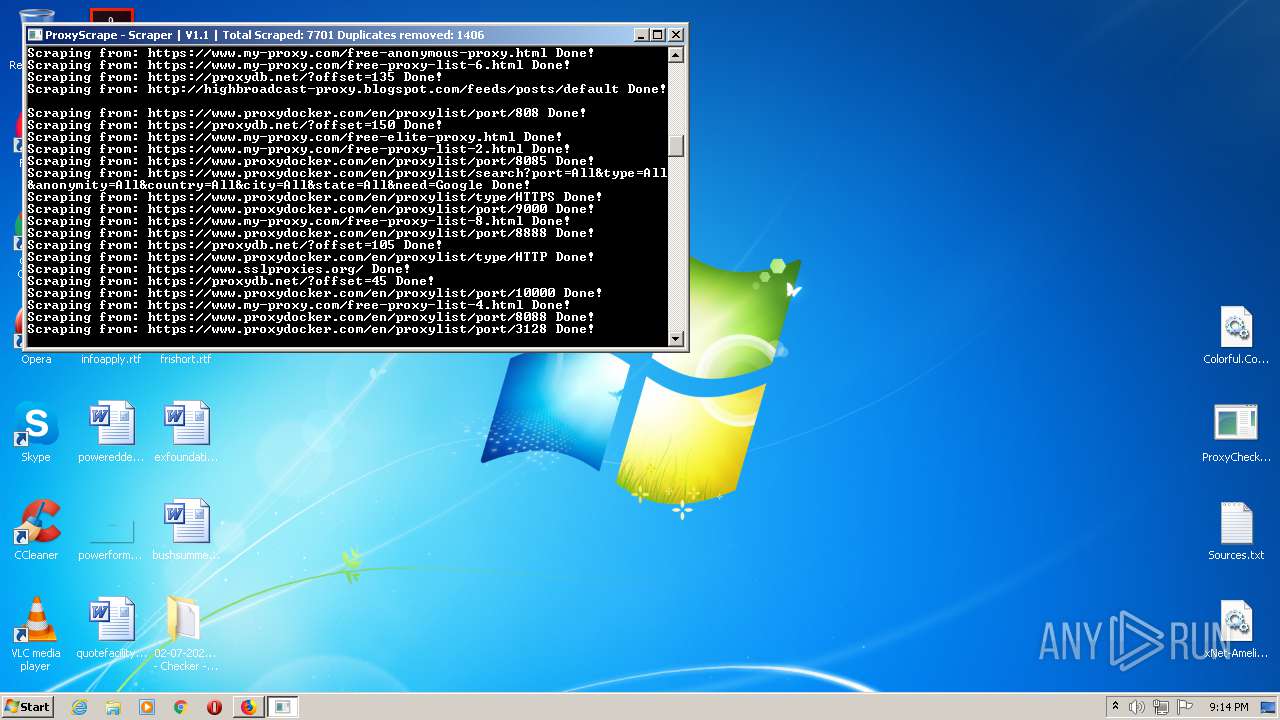Select the Recycle Bin icon behind console
Image resolution: width=1280 pixels, height=720 pixels.
[36, 18]
